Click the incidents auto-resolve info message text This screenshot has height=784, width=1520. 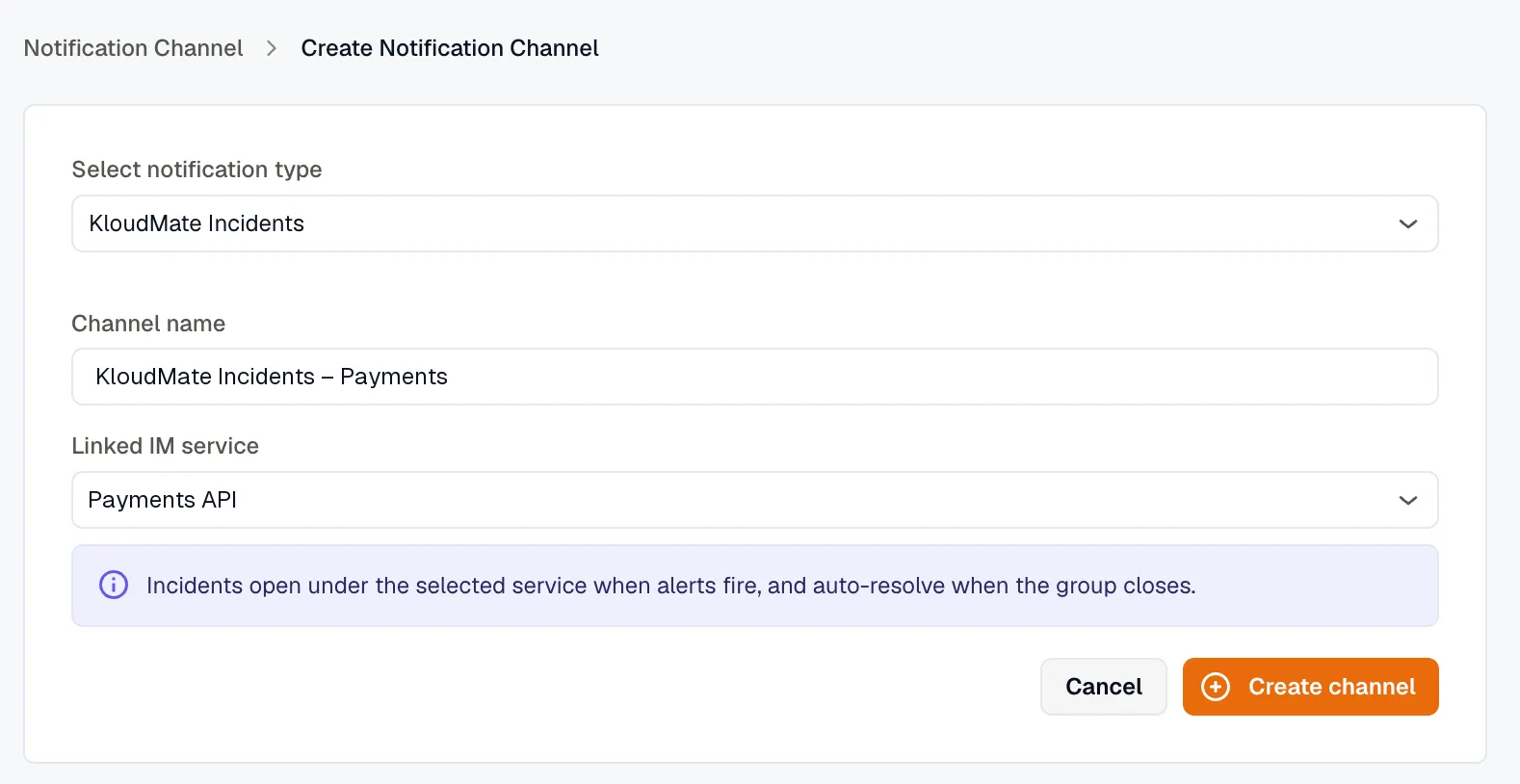tap(671, 586)
